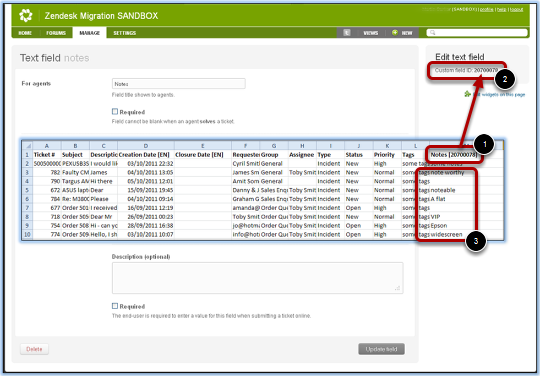Click the 'Ticket #' header cell
Image resolution: width=540 pixels, height=376 pixels.
(x=47, y=155)
